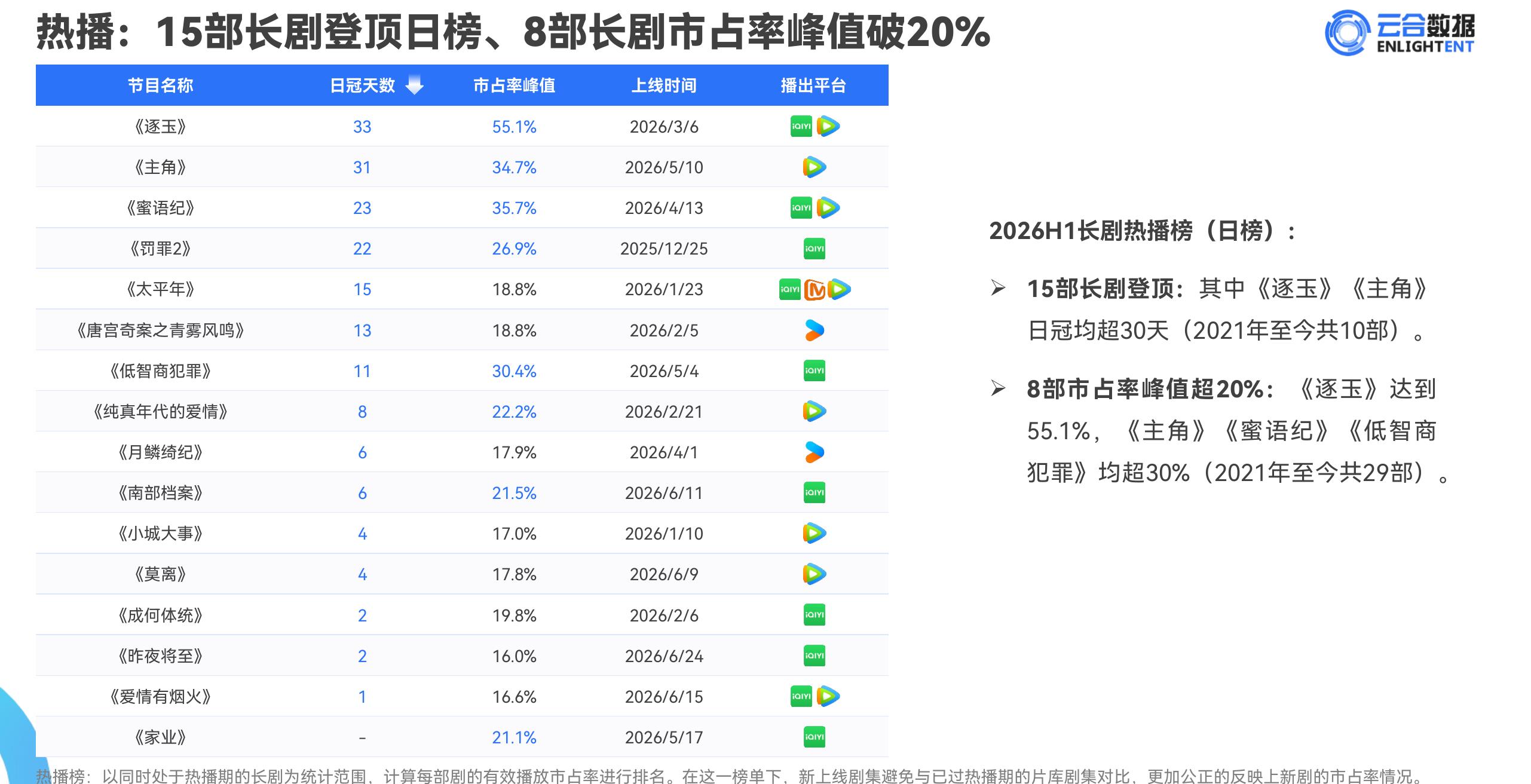The width and height of the screenshot is (1531, 784).
Task: Select the 《罚罪2》 program name
Action: tap(160, 249)
